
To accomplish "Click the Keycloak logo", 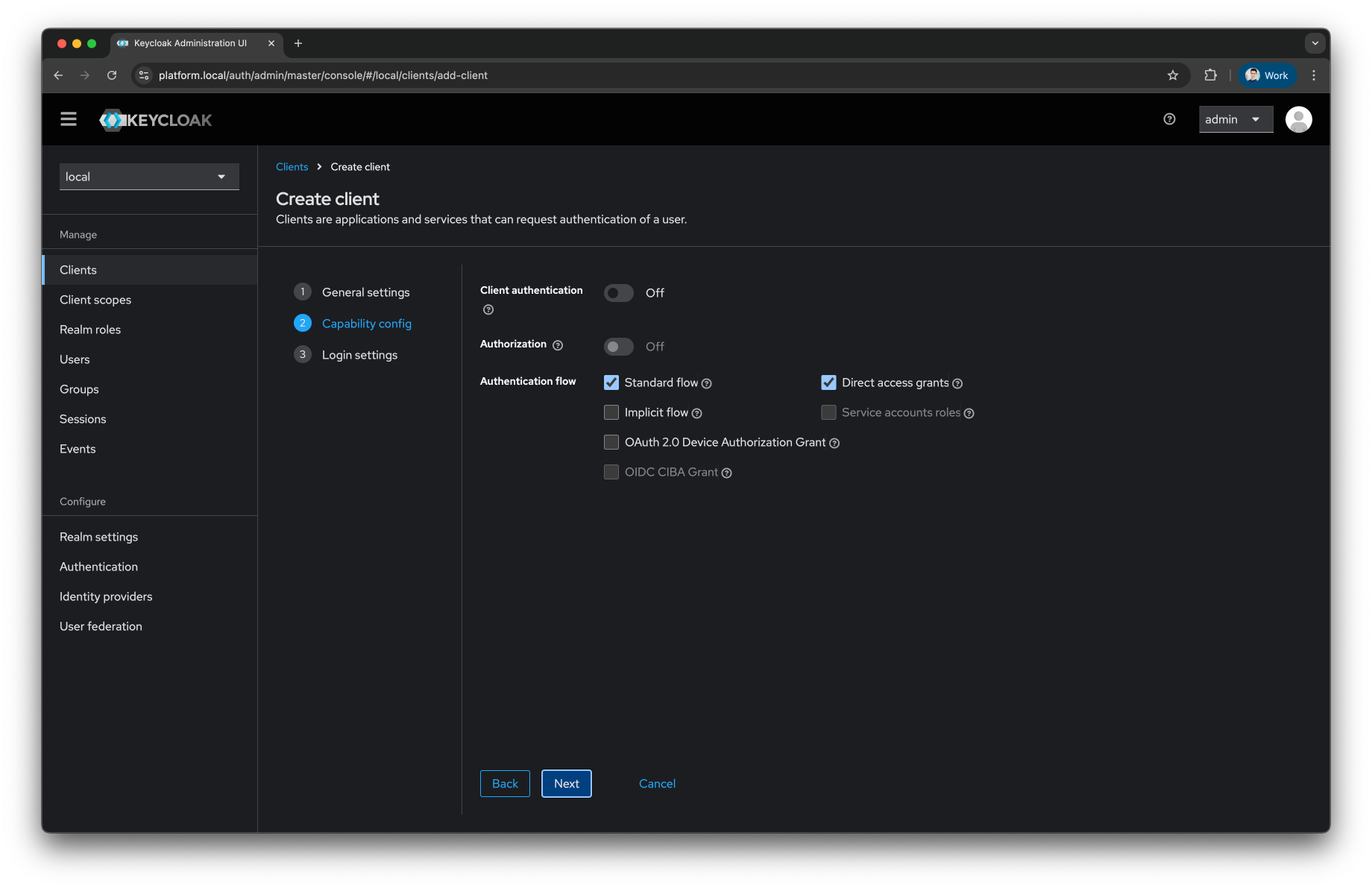I will [x=155, y=119].
